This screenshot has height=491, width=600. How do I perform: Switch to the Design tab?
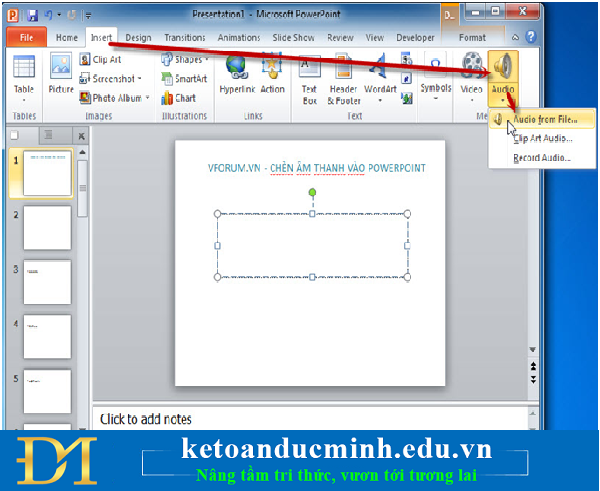pos(138,38)
